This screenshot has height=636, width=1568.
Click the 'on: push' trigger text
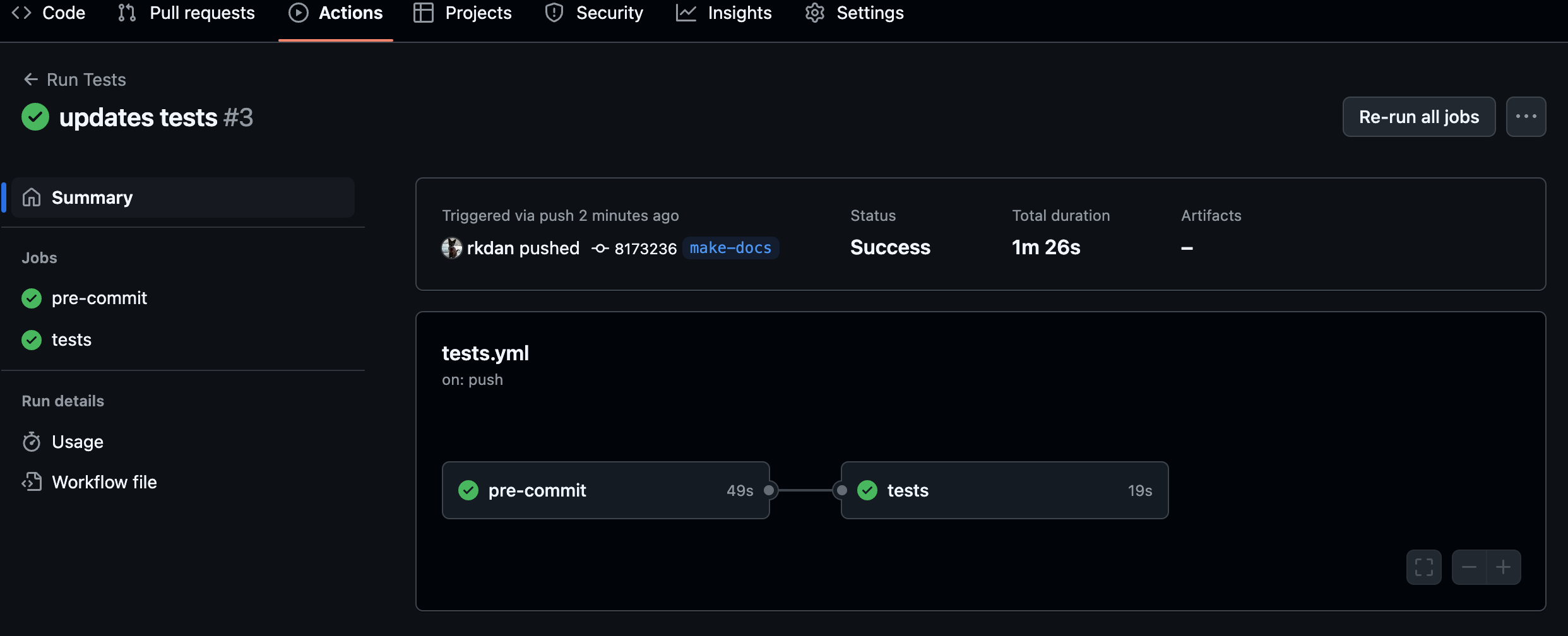472,380
